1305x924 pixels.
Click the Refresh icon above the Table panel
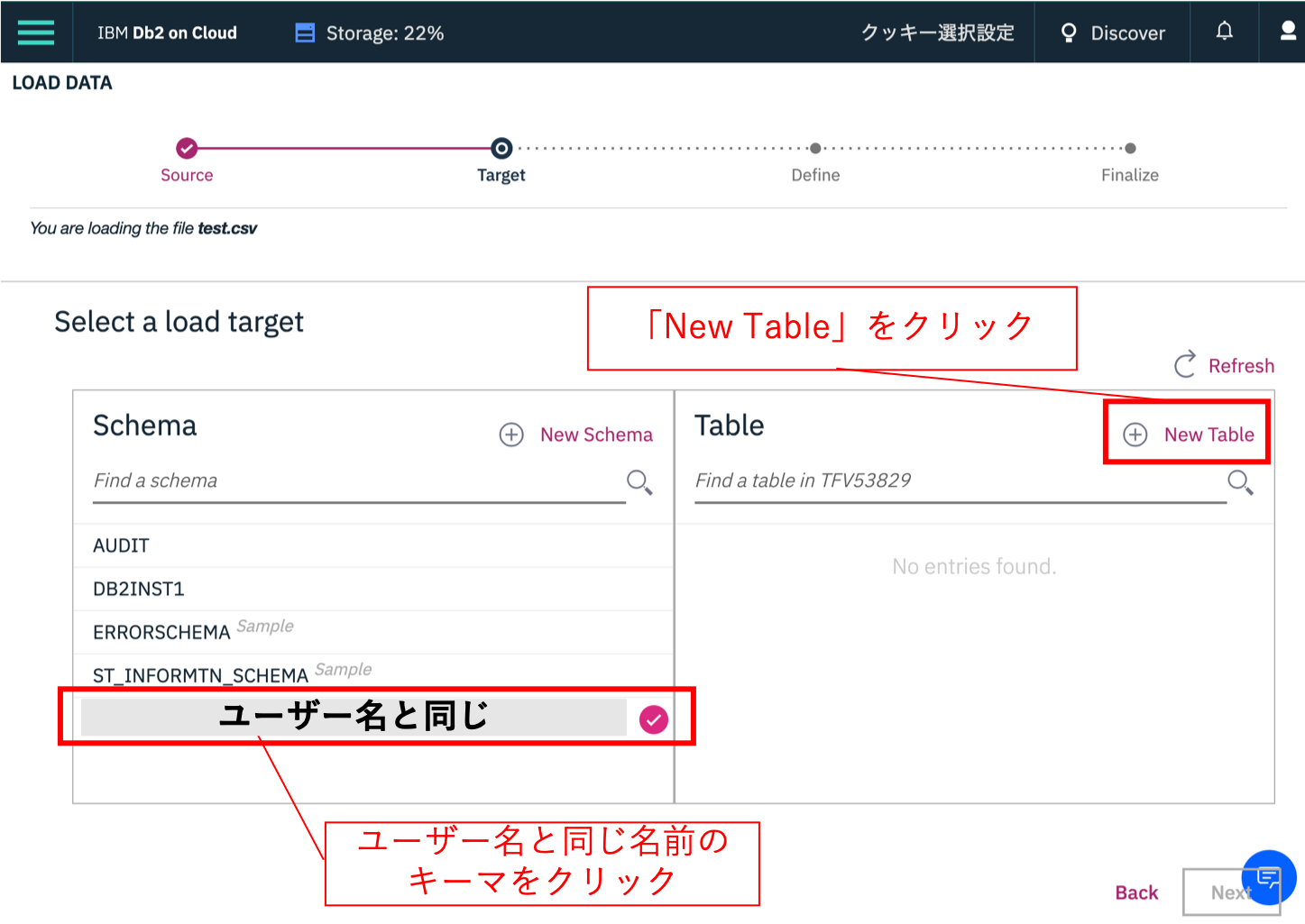(x=1185, y=365)
